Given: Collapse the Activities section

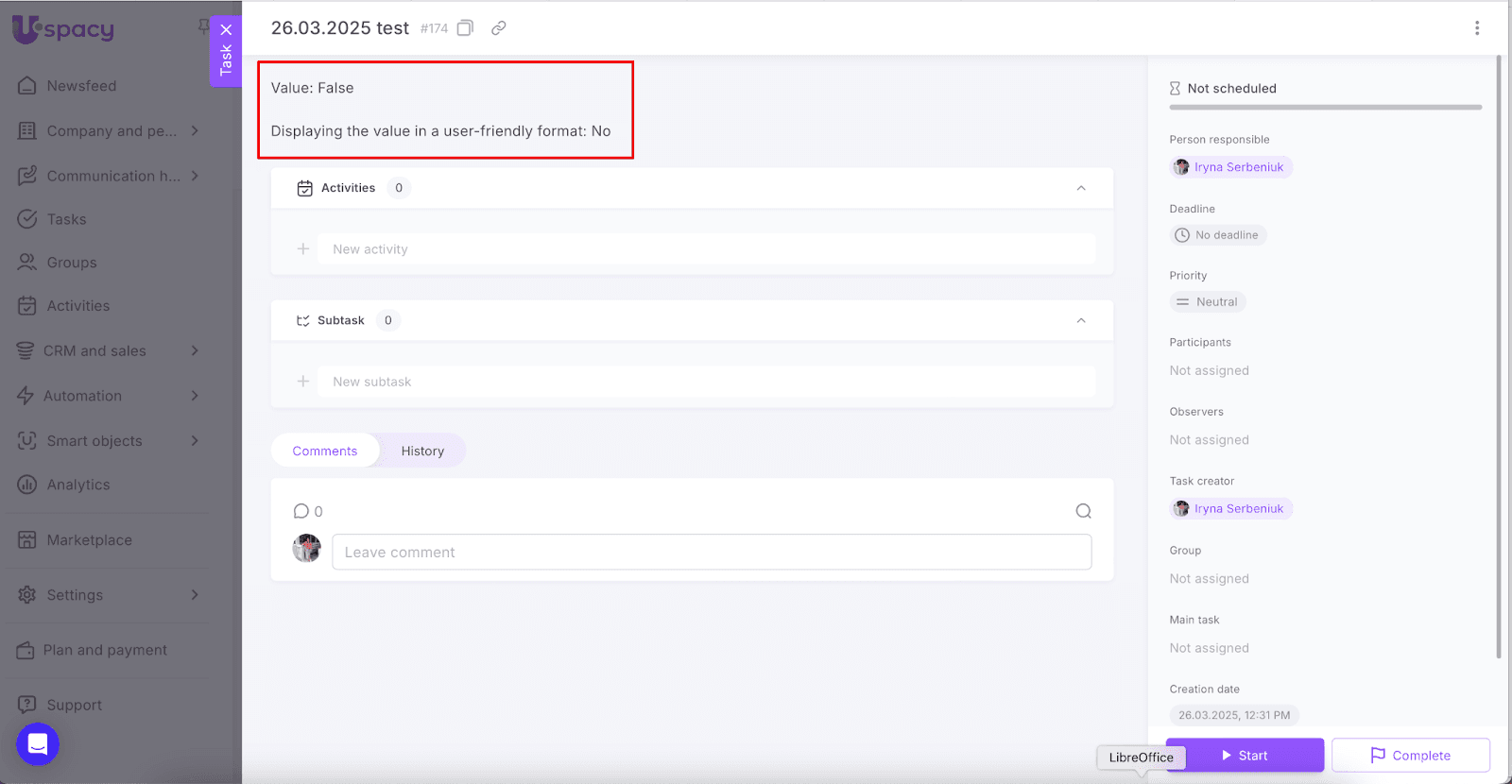Looking at the screenshot, I should [1081, 188].
